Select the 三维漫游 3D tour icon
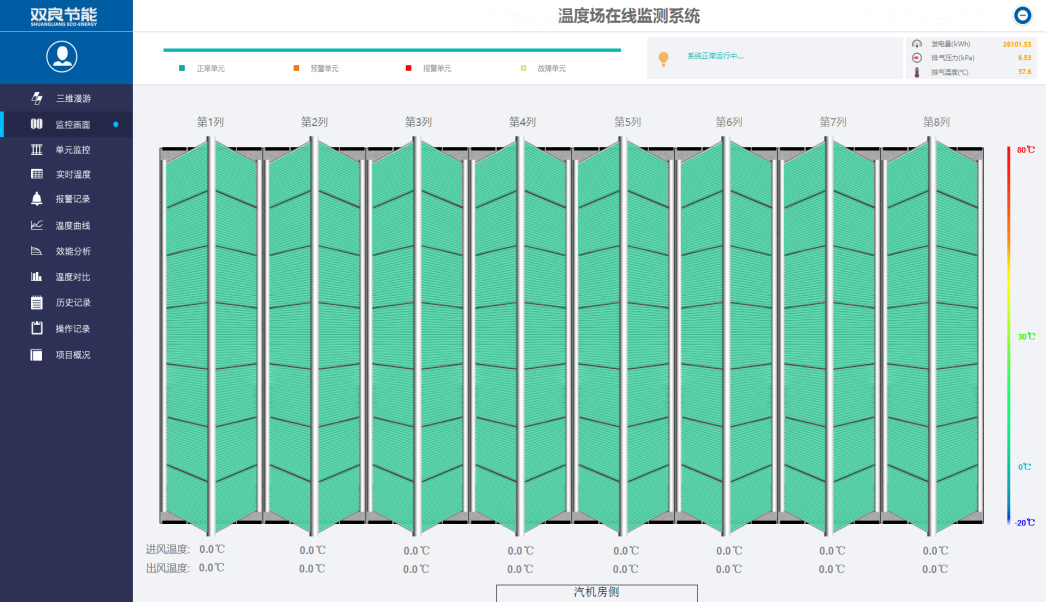The height and width of the screenshot is (602, 1046). [35, 96]
